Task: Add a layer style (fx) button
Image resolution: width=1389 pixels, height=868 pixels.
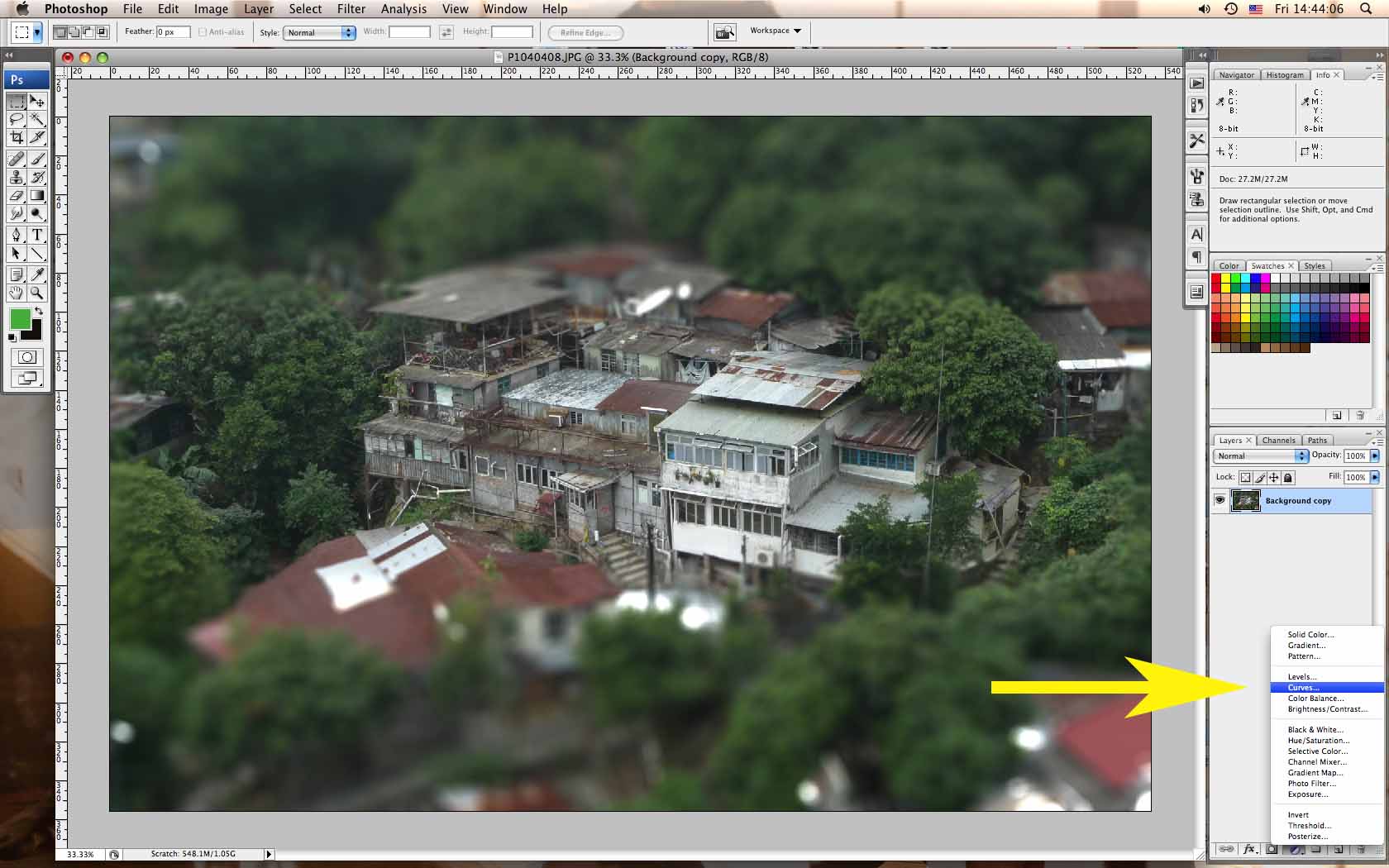Action: pyautogui.click(x=1249, y=849)
